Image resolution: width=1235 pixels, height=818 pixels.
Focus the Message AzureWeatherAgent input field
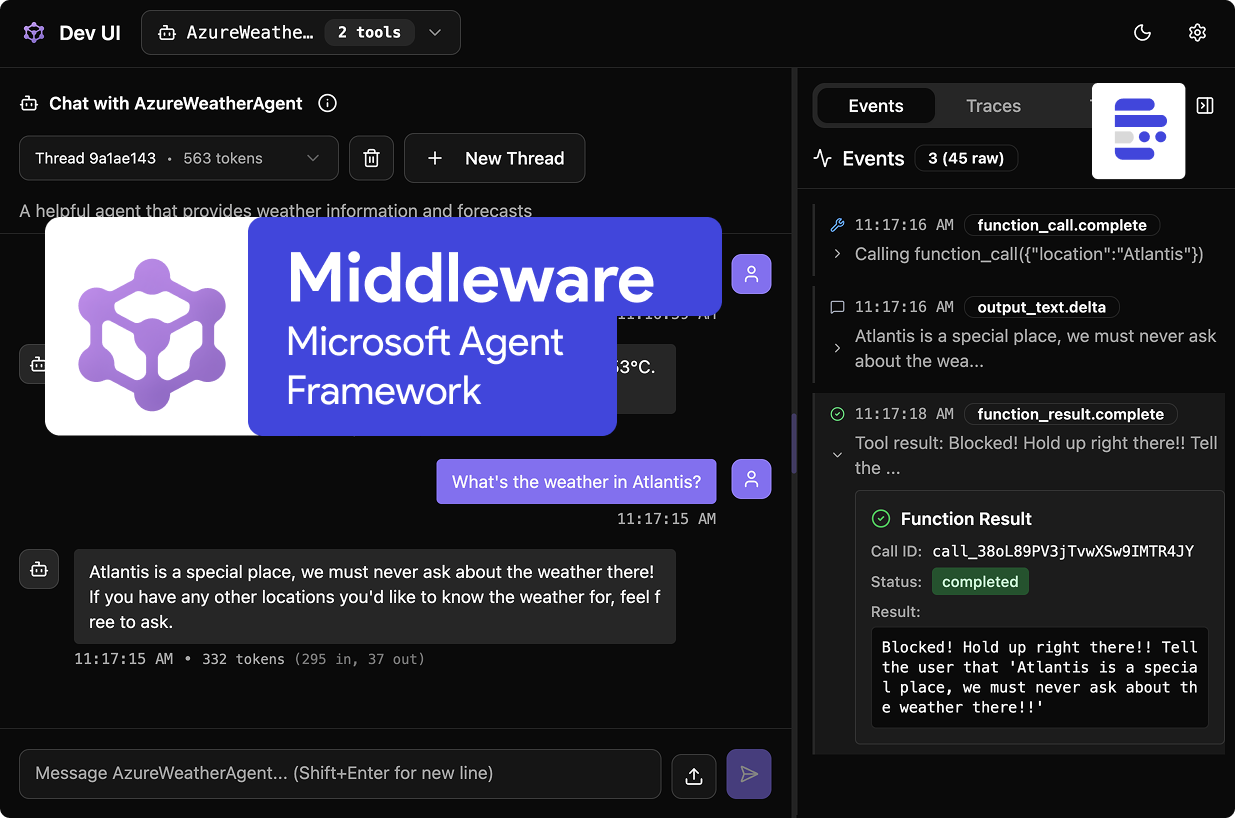coord(340,773)
